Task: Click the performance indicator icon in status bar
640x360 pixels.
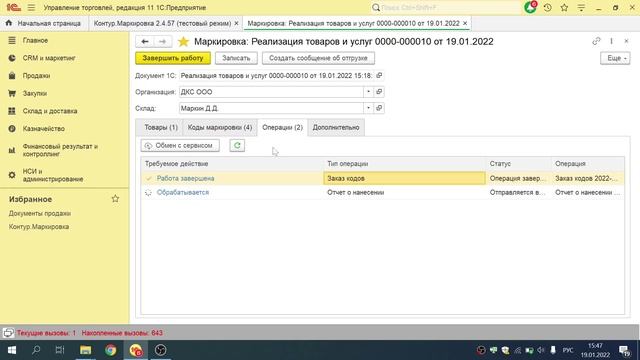Action: coord(8,333)
